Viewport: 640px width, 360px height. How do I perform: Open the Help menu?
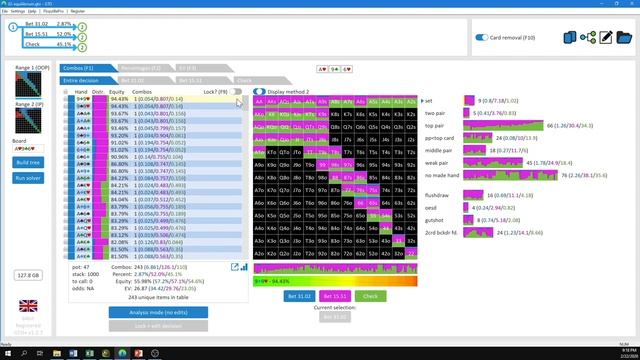tap(32, 11)
